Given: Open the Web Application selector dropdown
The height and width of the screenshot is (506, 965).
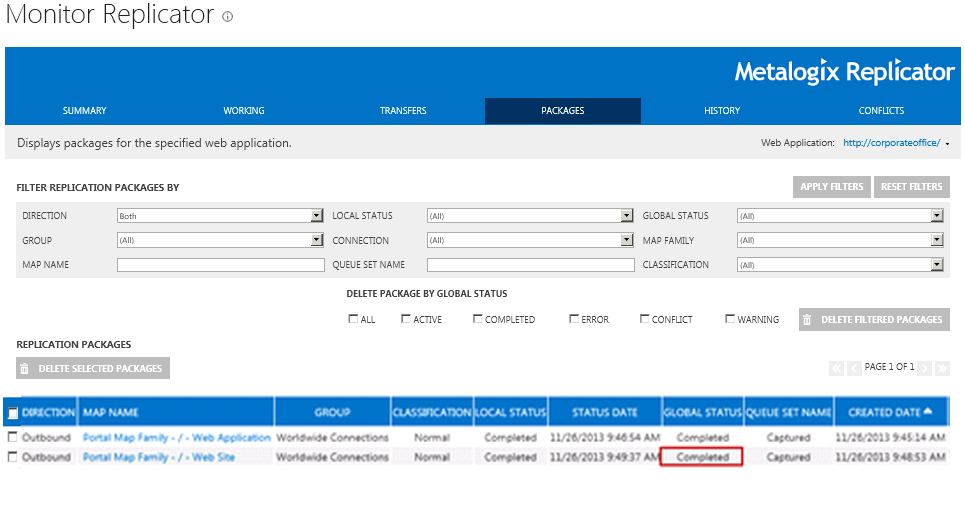Looking at the screenshot, I should [946, 144].
